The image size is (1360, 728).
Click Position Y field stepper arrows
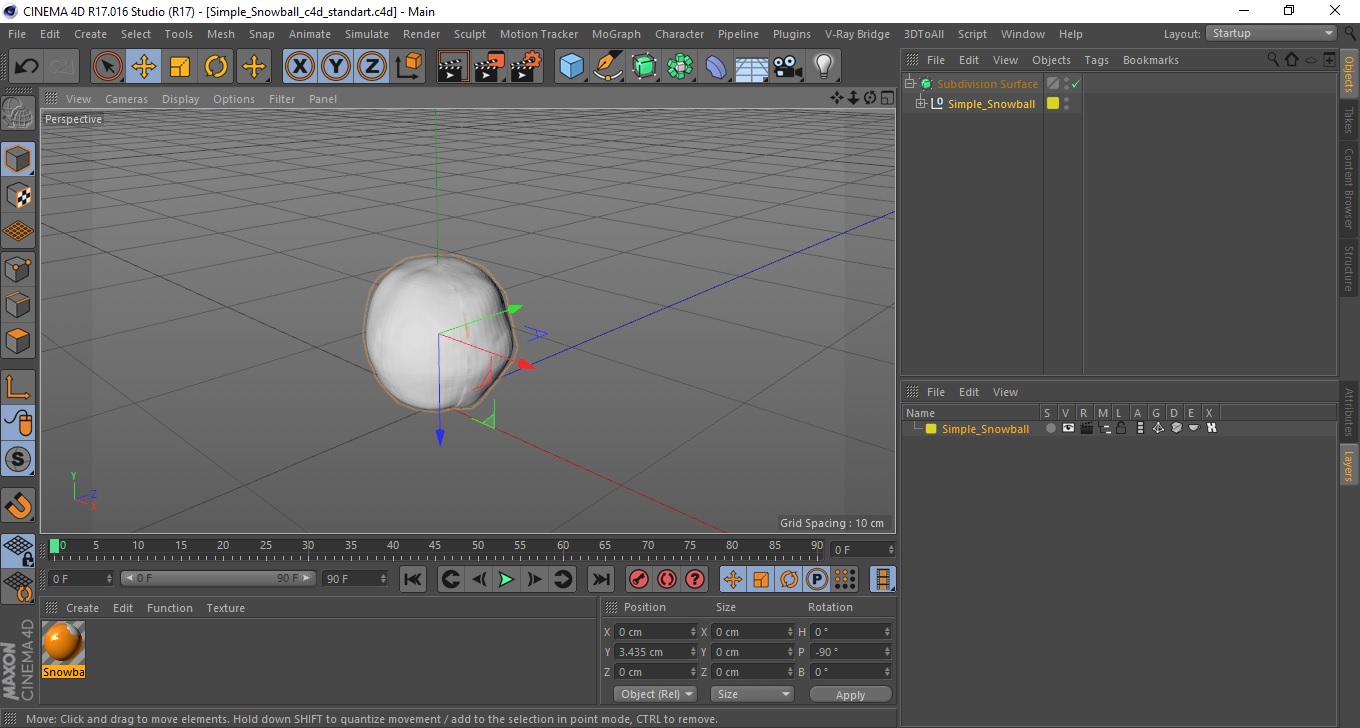coord(693,652)
